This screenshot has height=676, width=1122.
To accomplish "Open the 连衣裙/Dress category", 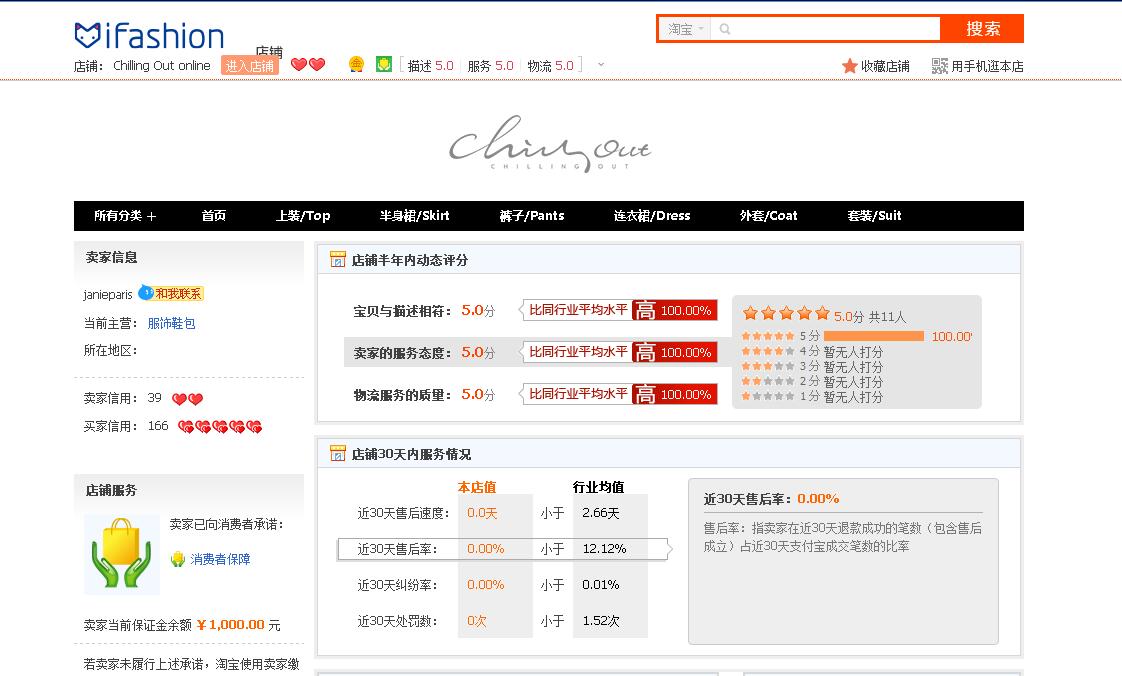I will pyautogui.click(x=652, y=215).
